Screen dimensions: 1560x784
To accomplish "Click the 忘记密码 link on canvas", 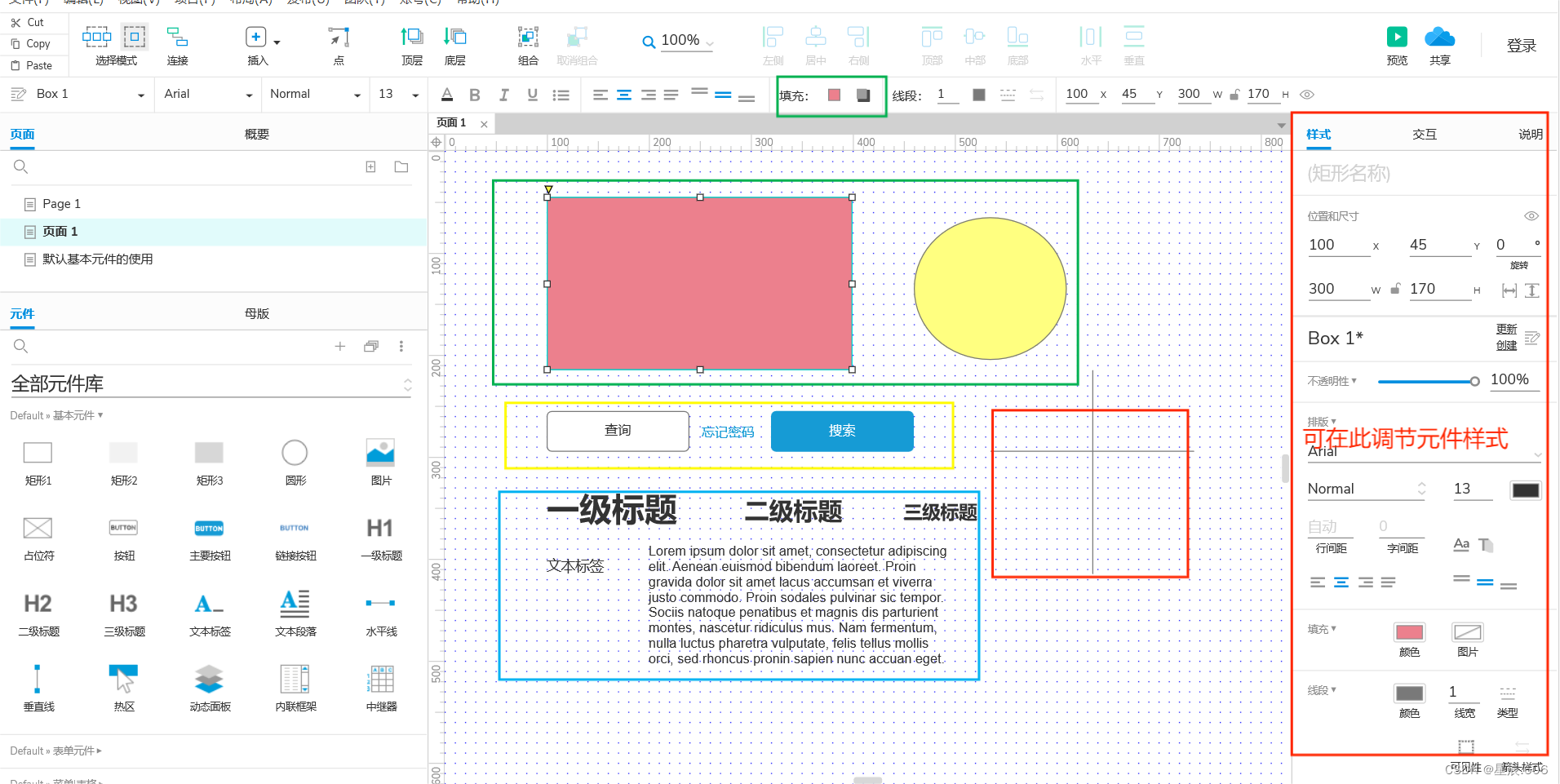I will pos(727,432).
